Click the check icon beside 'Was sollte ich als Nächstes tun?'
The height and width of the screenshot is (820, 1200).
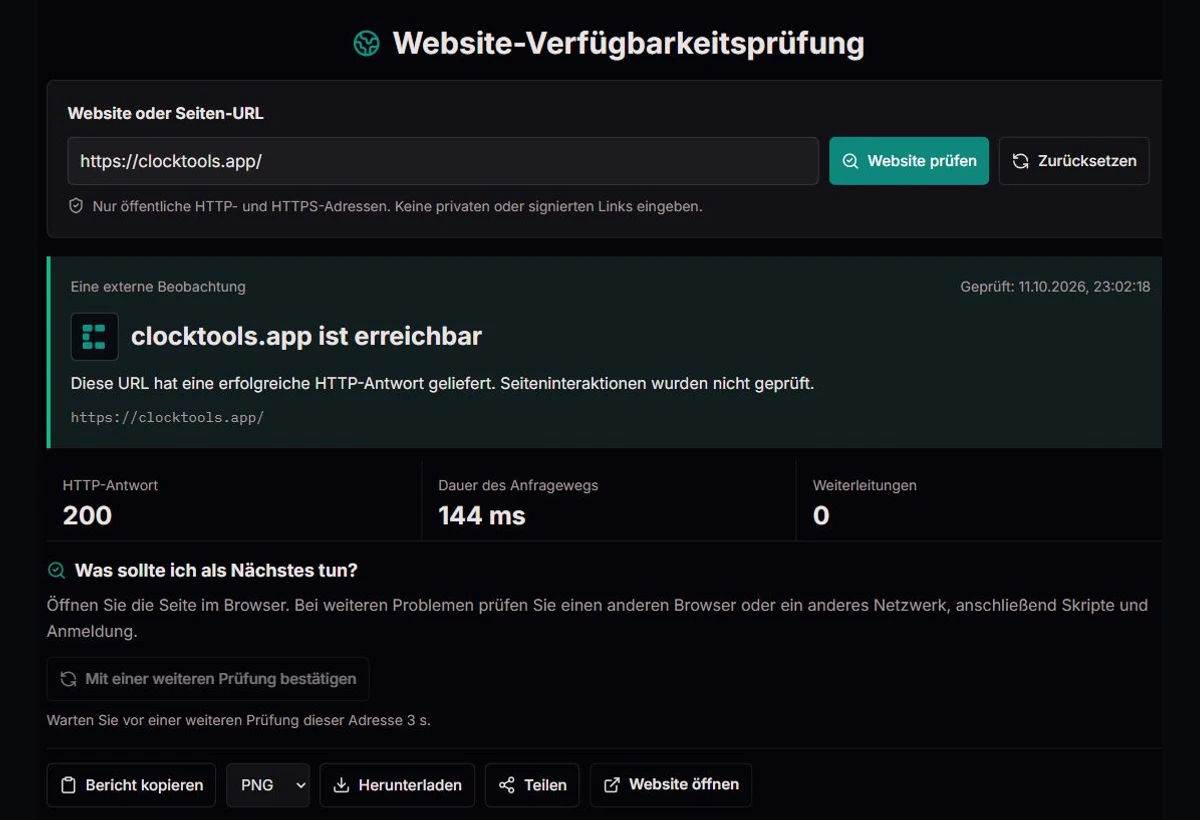57,571
